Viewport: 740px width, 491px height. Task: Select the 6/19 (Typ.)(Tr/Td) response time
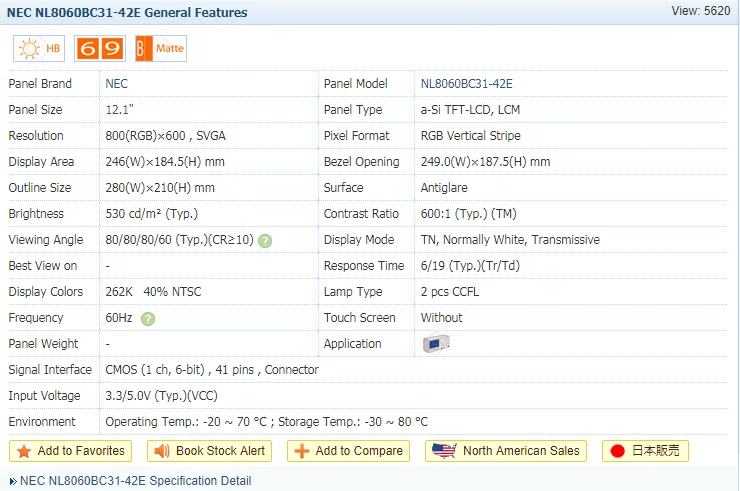pos(470,265)
